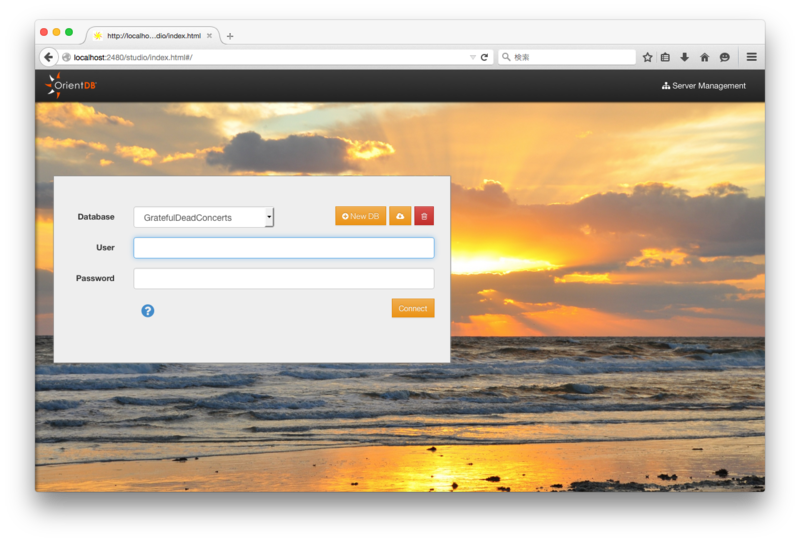The height and width of the screenshot is (542, 800).
Task: Open the GratefulDeadConcerts database dropdown
Action: [x=204, y=217]
